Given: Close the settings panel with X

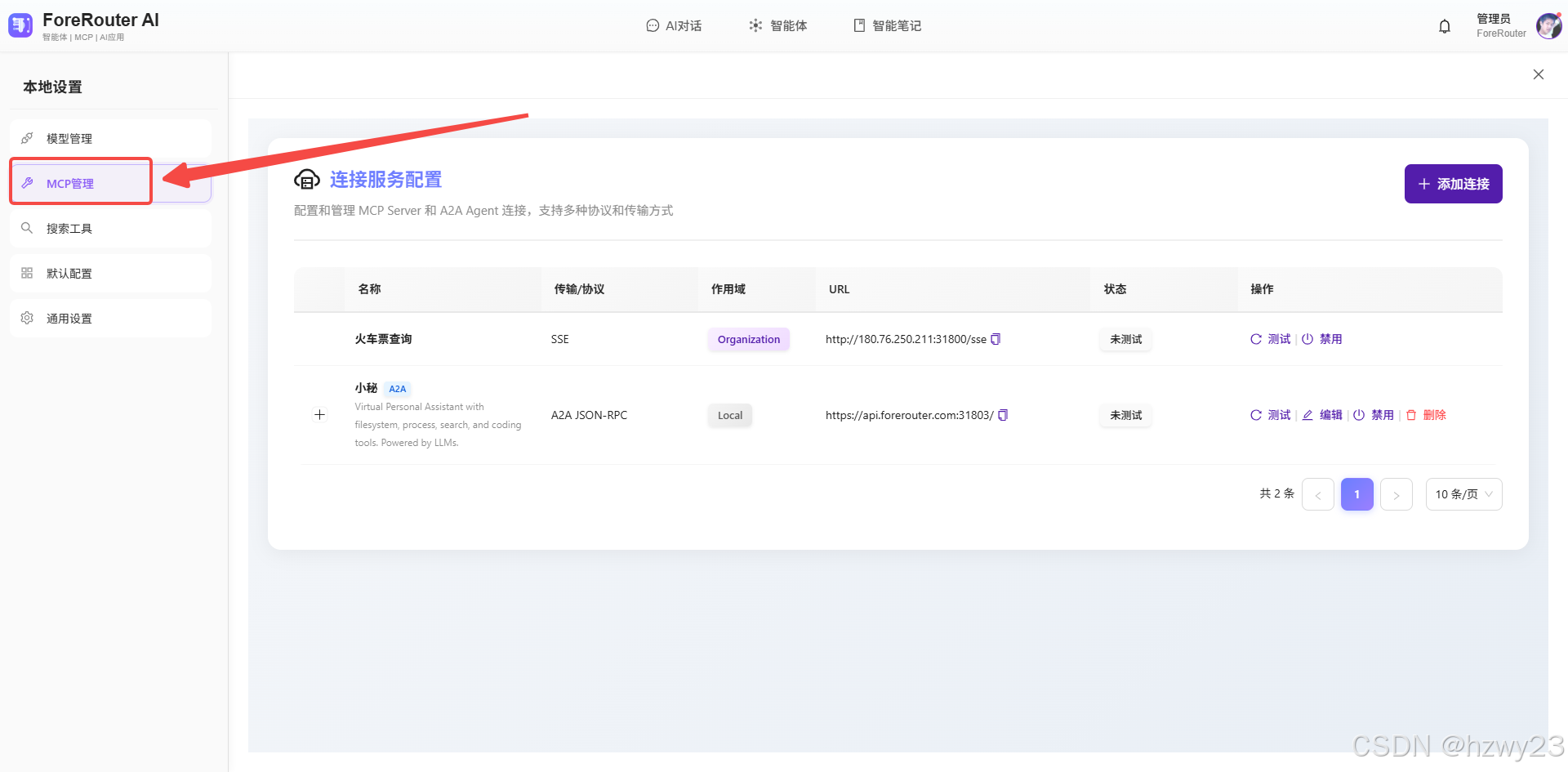Looking at the screenshot, I should (1539, 74).
